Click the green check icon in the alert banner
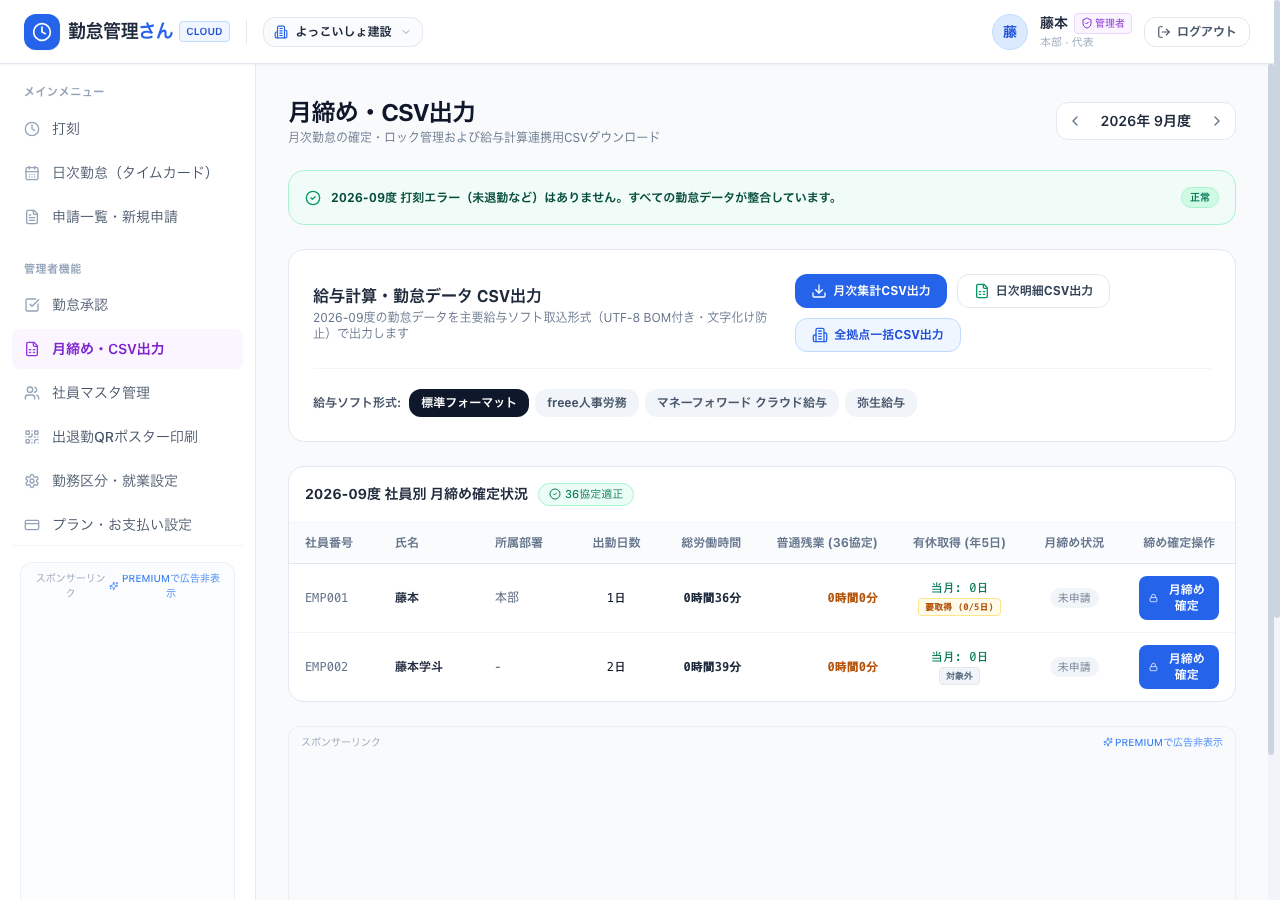 point(313,198)
